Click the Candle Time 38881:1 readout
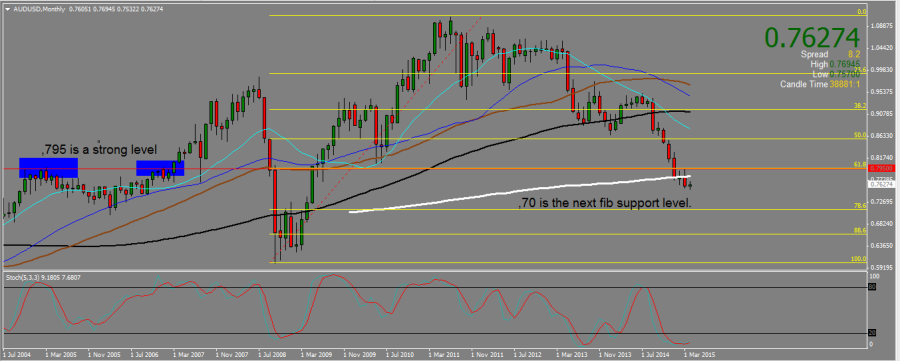Screen dimensions: 900x361 click(821, 84)
